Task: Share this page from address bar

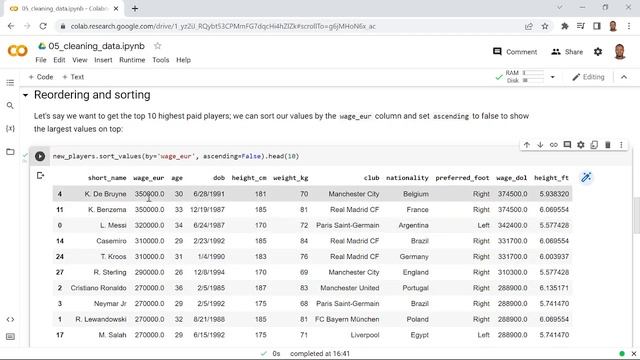Action: (529, 26)
